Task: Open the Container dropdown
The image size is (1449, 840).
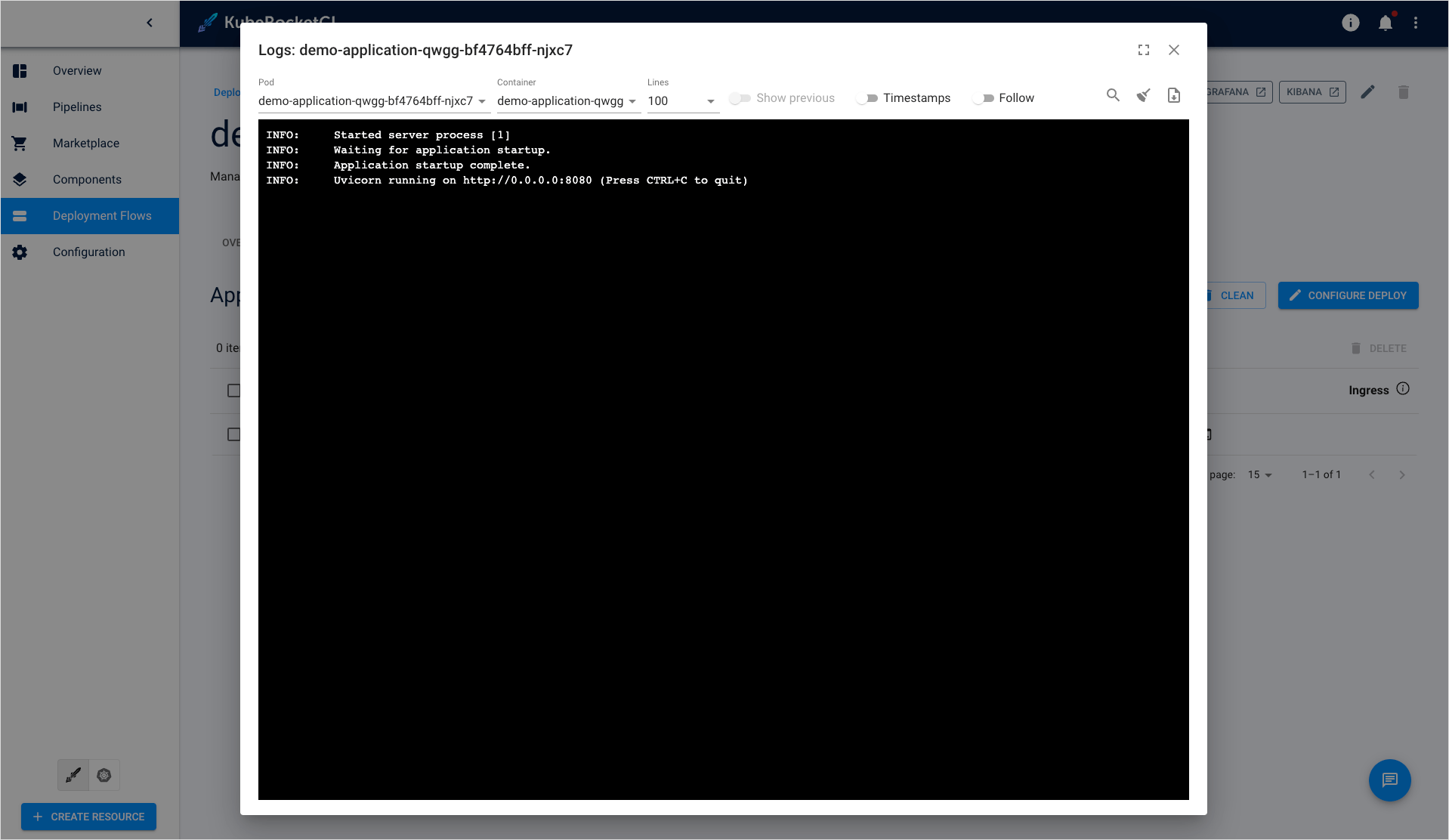Action: (567, 101)
